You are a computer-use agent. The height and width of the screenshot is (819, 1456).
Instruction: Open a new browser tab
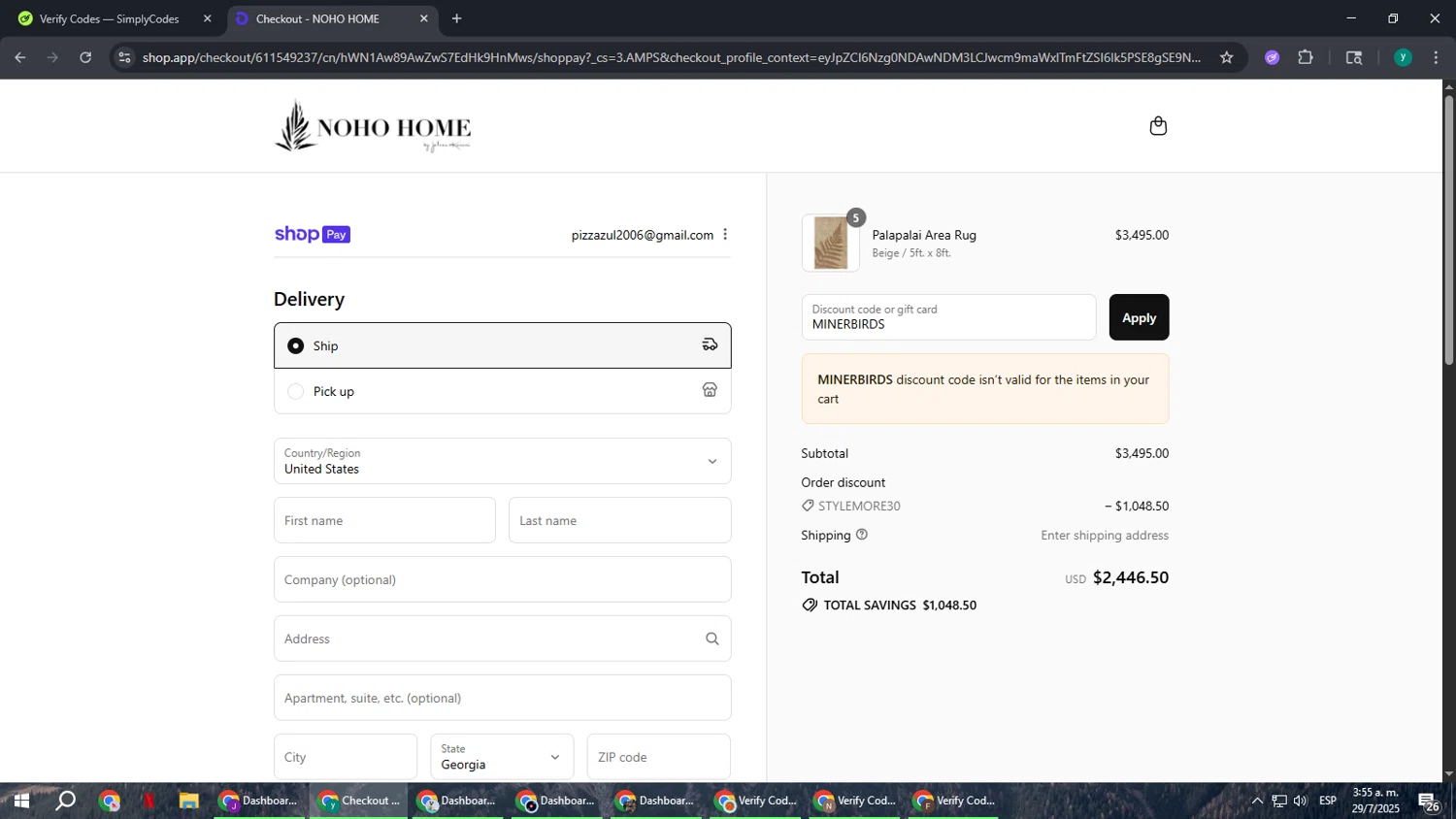pos(457,18)
